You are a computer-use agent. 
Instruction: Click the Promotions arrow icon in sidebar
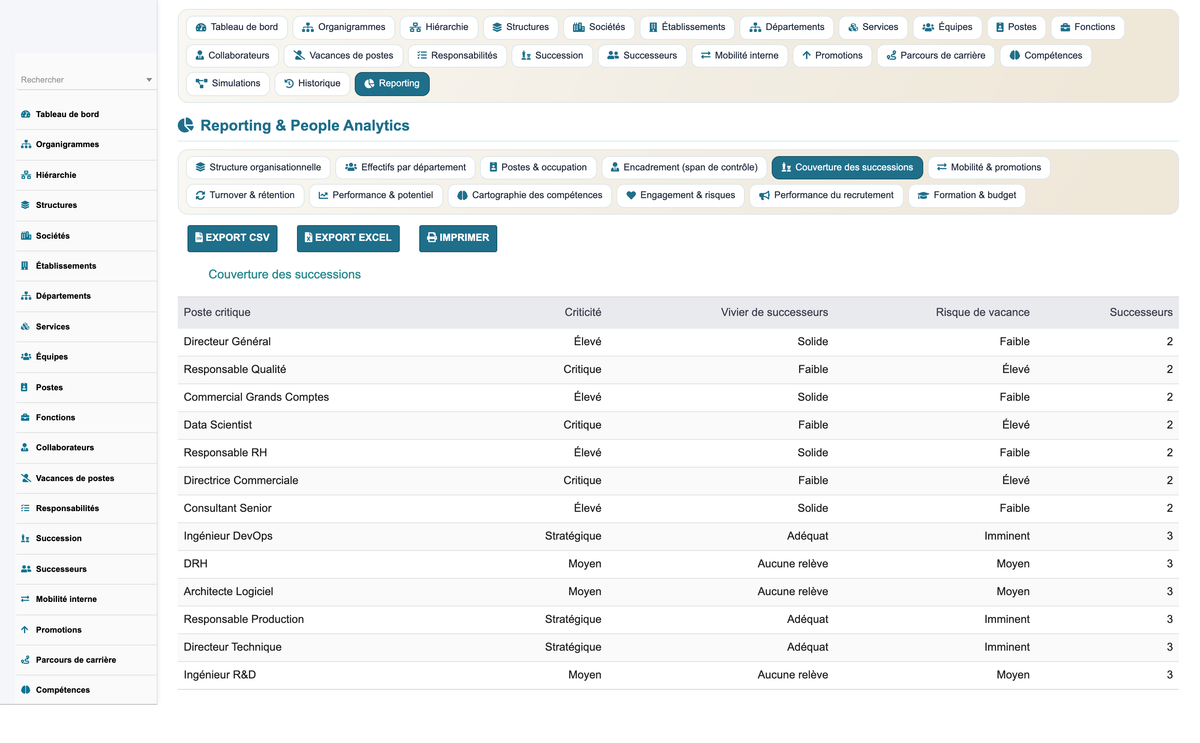click(x=25, y=630)
